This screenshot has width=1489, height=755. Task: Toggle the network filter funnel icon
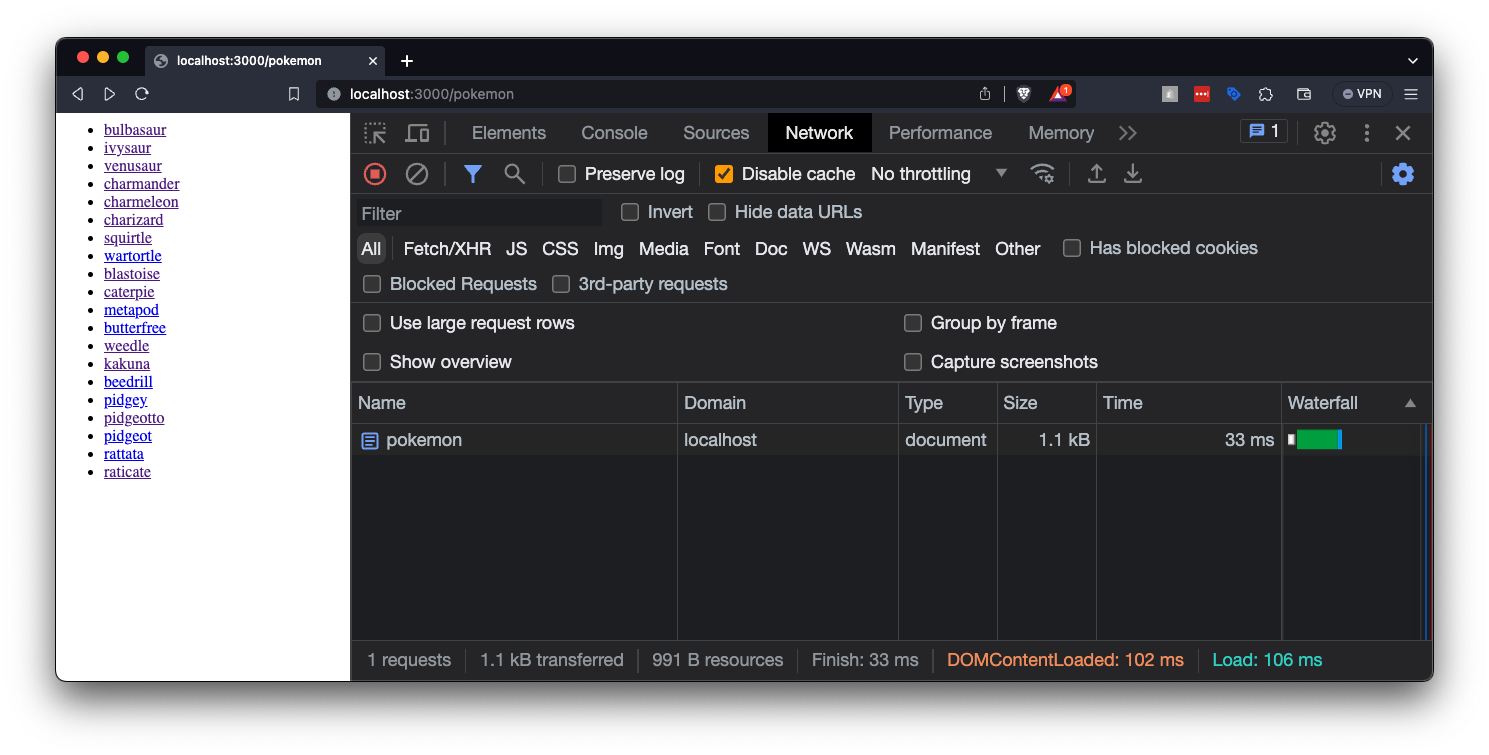pos(473,174)
